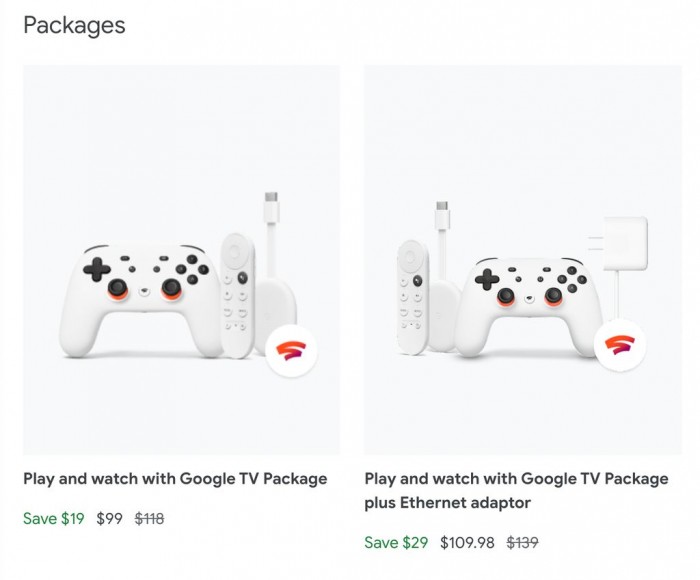Viewport: 700px width, 580px height.
Task: Click the Chromecast remote in left package image
Action: coord(236,293)
